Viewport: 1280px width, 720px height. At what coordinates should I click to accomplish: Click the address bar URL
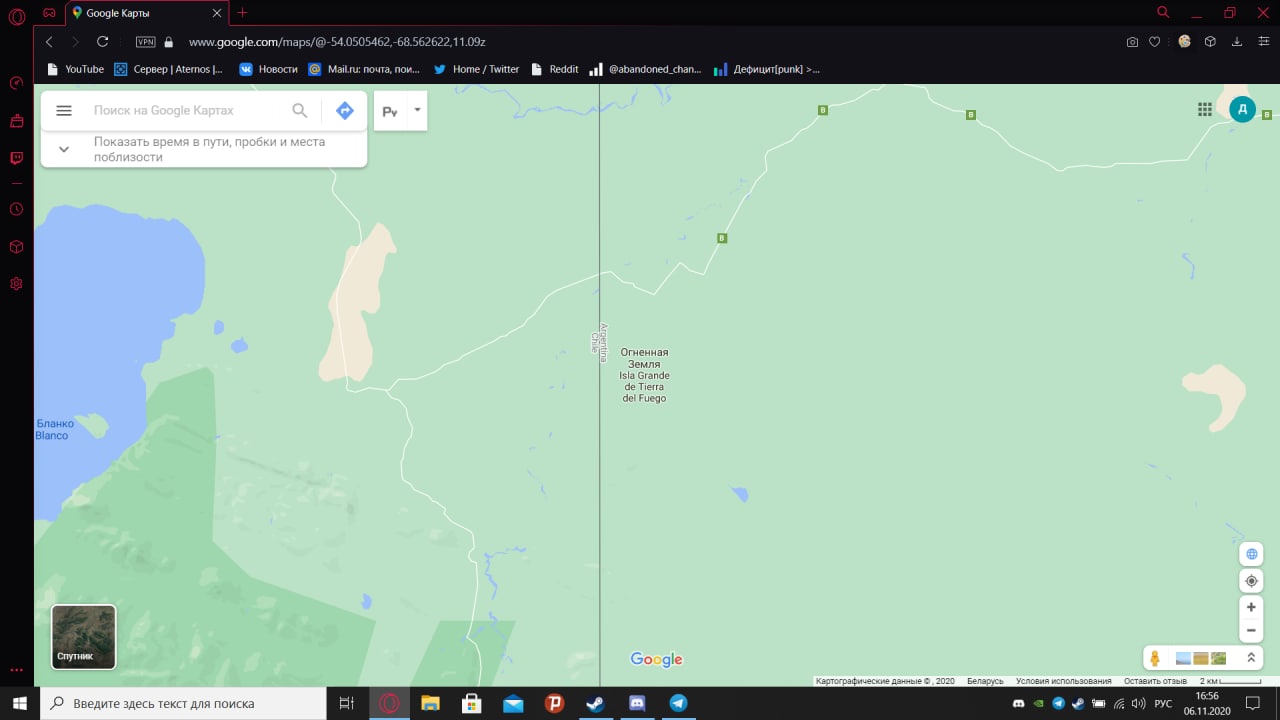pos(337,42)
